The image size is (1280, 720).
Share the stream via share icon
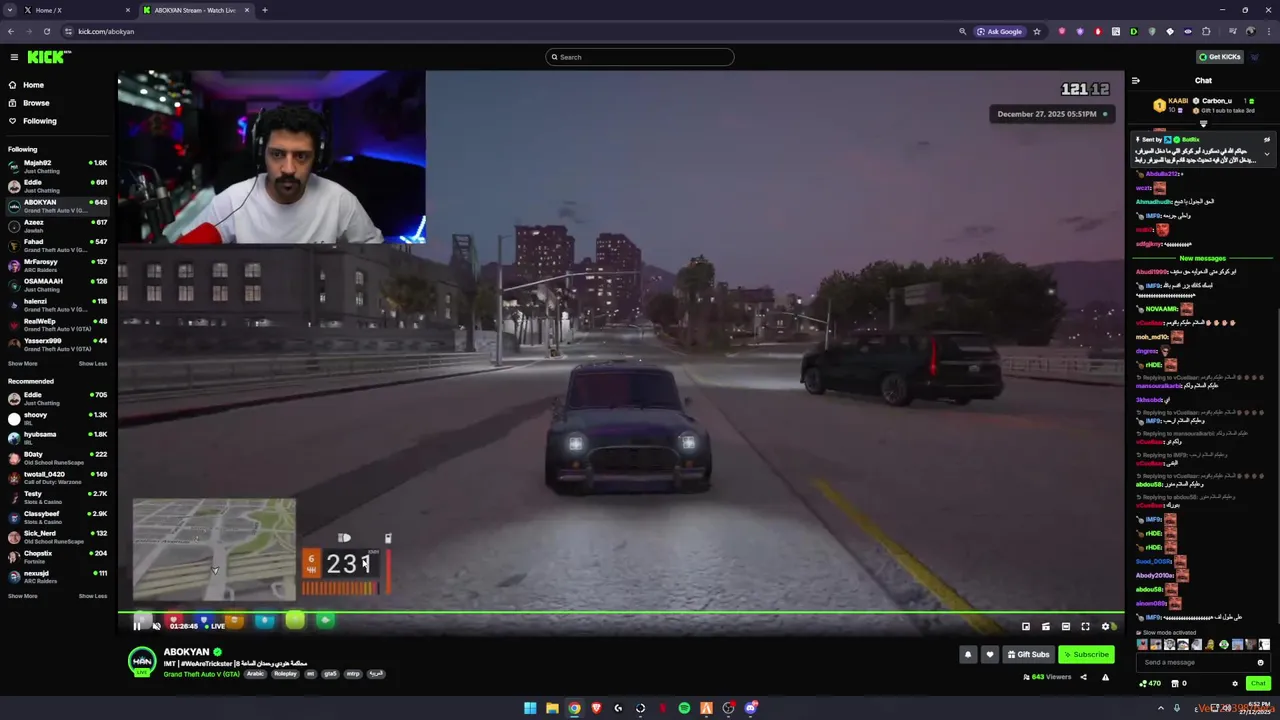[1083, 677]
